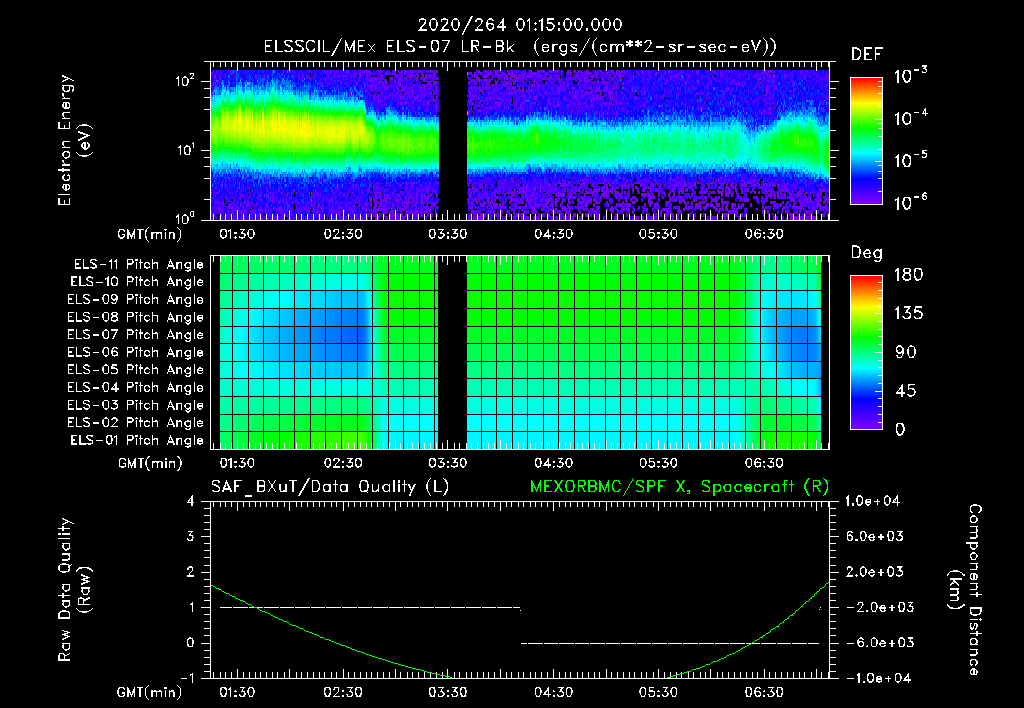Image resolution: width=1024 pixels, height=708 pixels.
Task: Select the ELS-05 Pitch Angle row label
Action: tap(135, 370)
